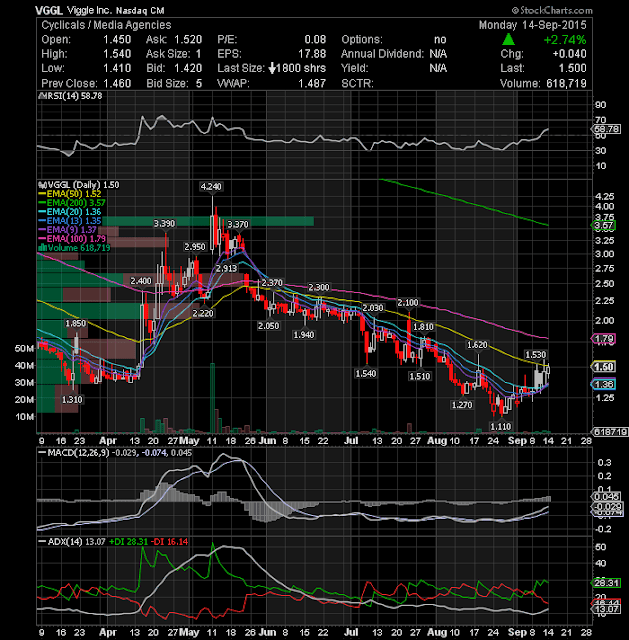Click the +DI 28.31 legend text
The height and width of the screenshot is (640, 629).
pyautogui.click(x=129, y=542)
